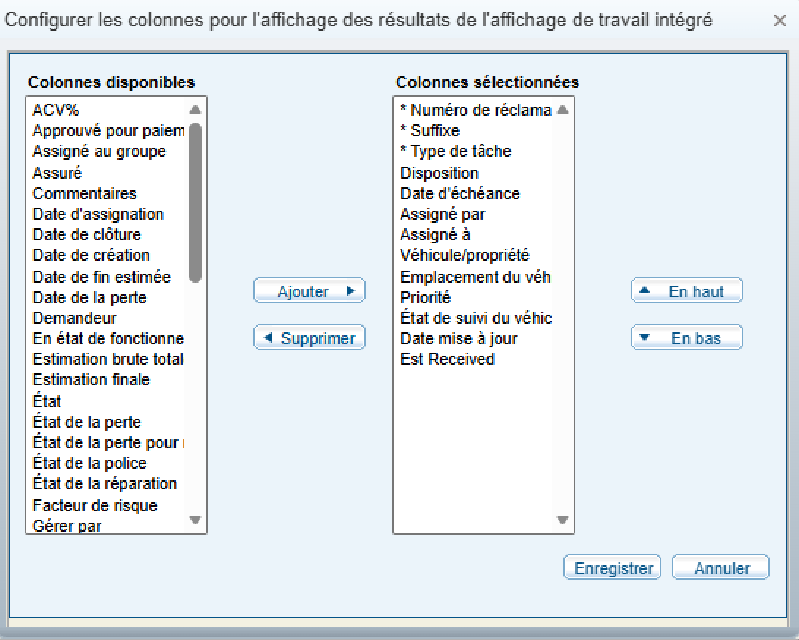Click the Ajouter button
This screenshot has width=799, height=640.
click(x=309, y=291)
